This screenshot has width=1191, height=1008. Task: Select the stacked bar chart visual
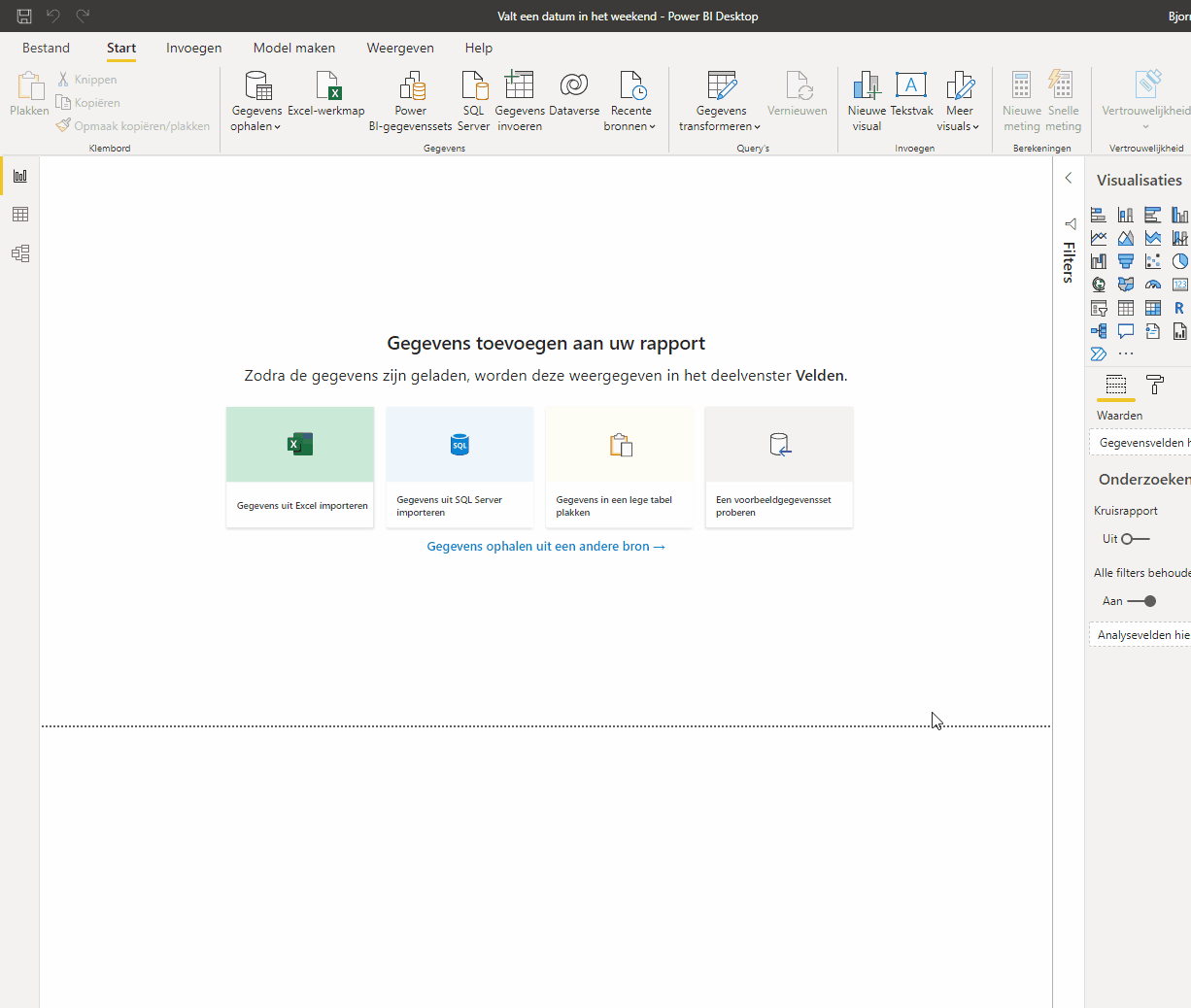tap(1099, 215)
